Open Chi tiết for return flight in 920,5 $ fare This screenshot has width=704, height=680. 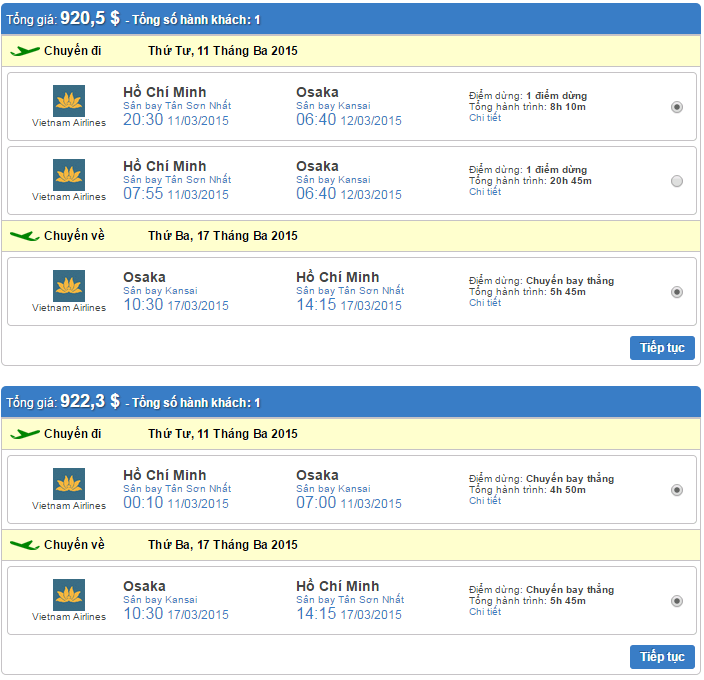pos(485,303)
